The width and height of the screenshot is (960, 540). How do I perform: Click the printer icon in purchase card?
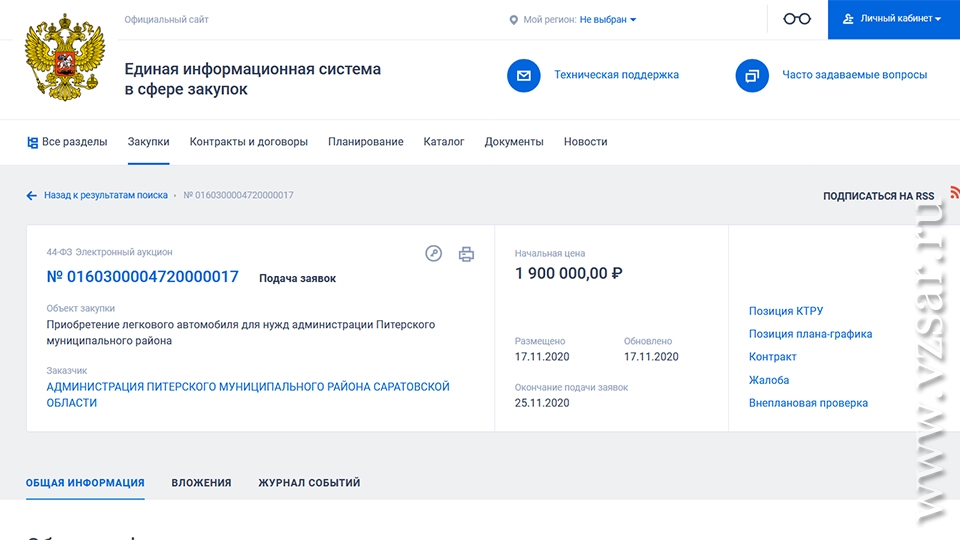(466, 254)
